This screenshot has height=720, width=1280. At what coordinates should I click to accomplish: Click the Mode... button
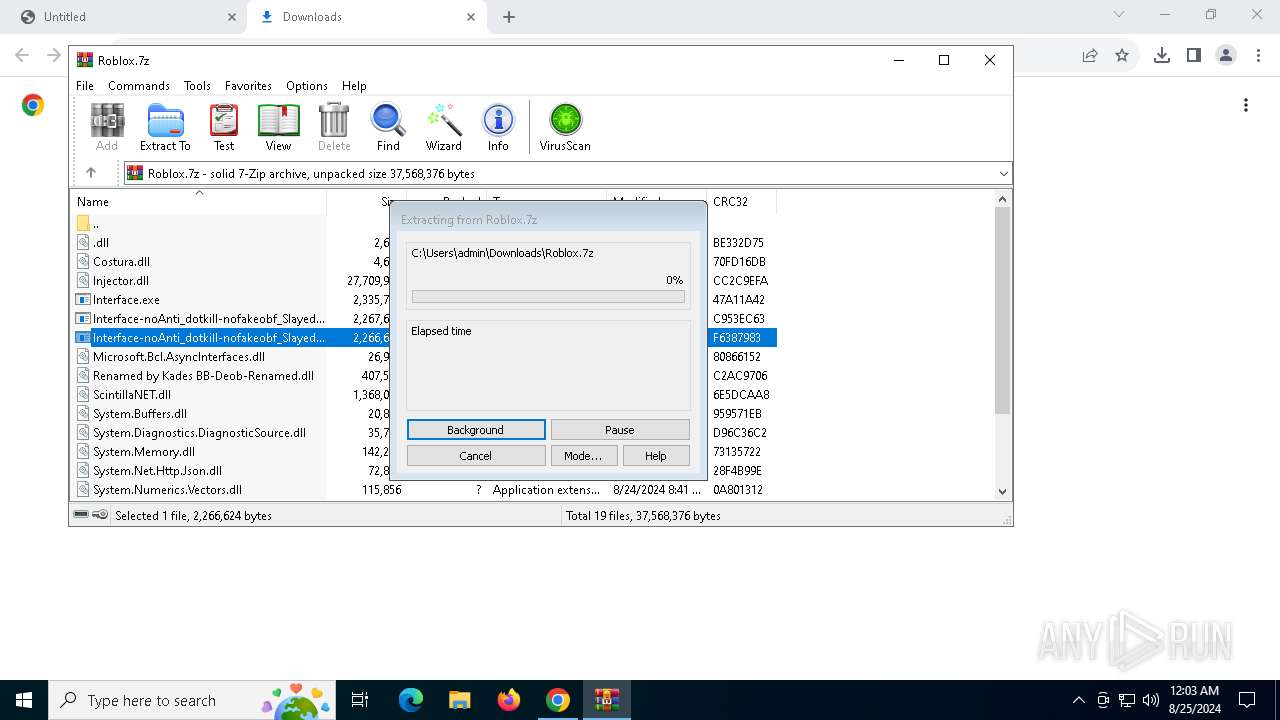(x=583, y=456)
